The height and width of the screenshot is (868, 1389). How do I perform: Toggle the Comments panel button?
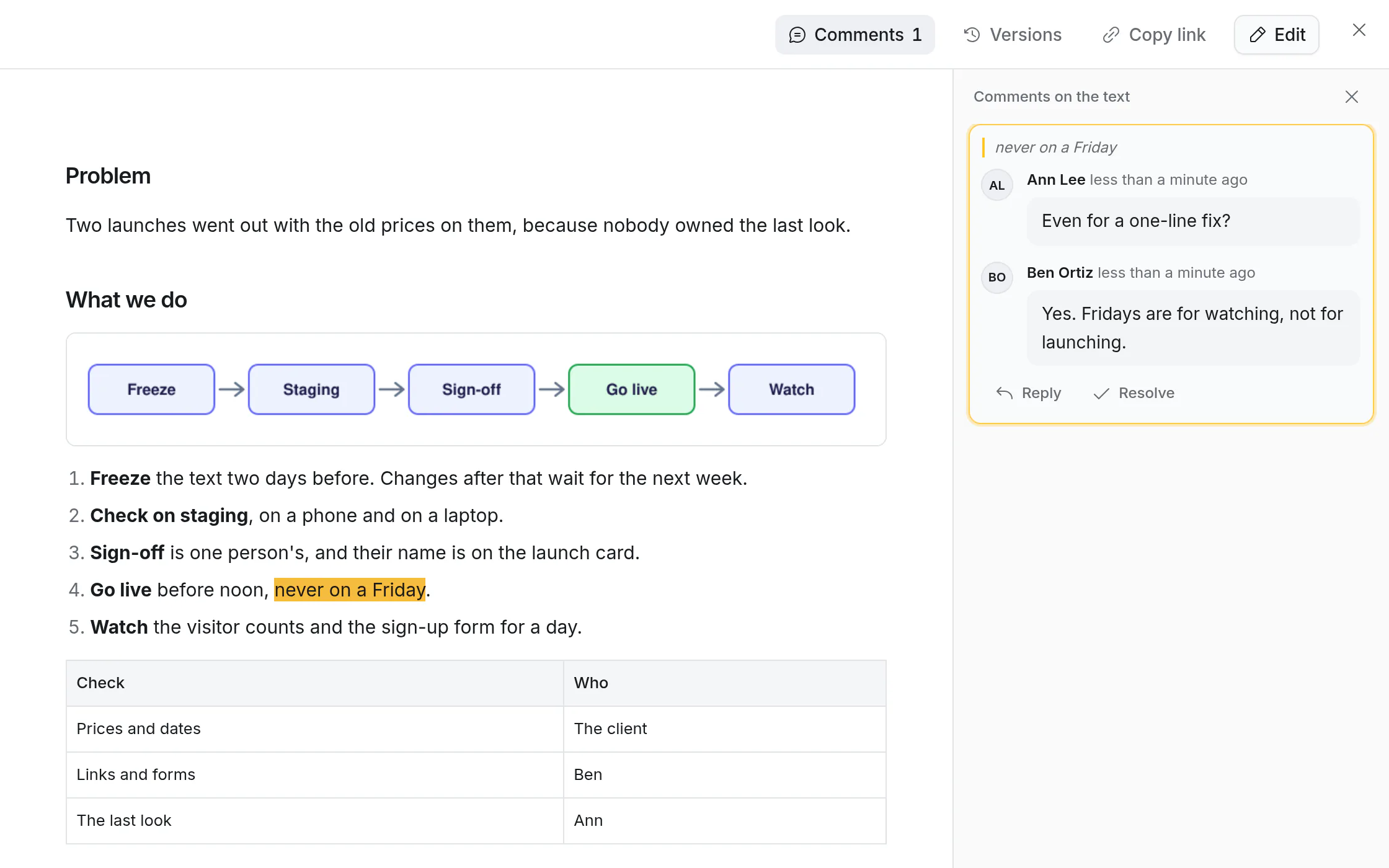(854, 35)
